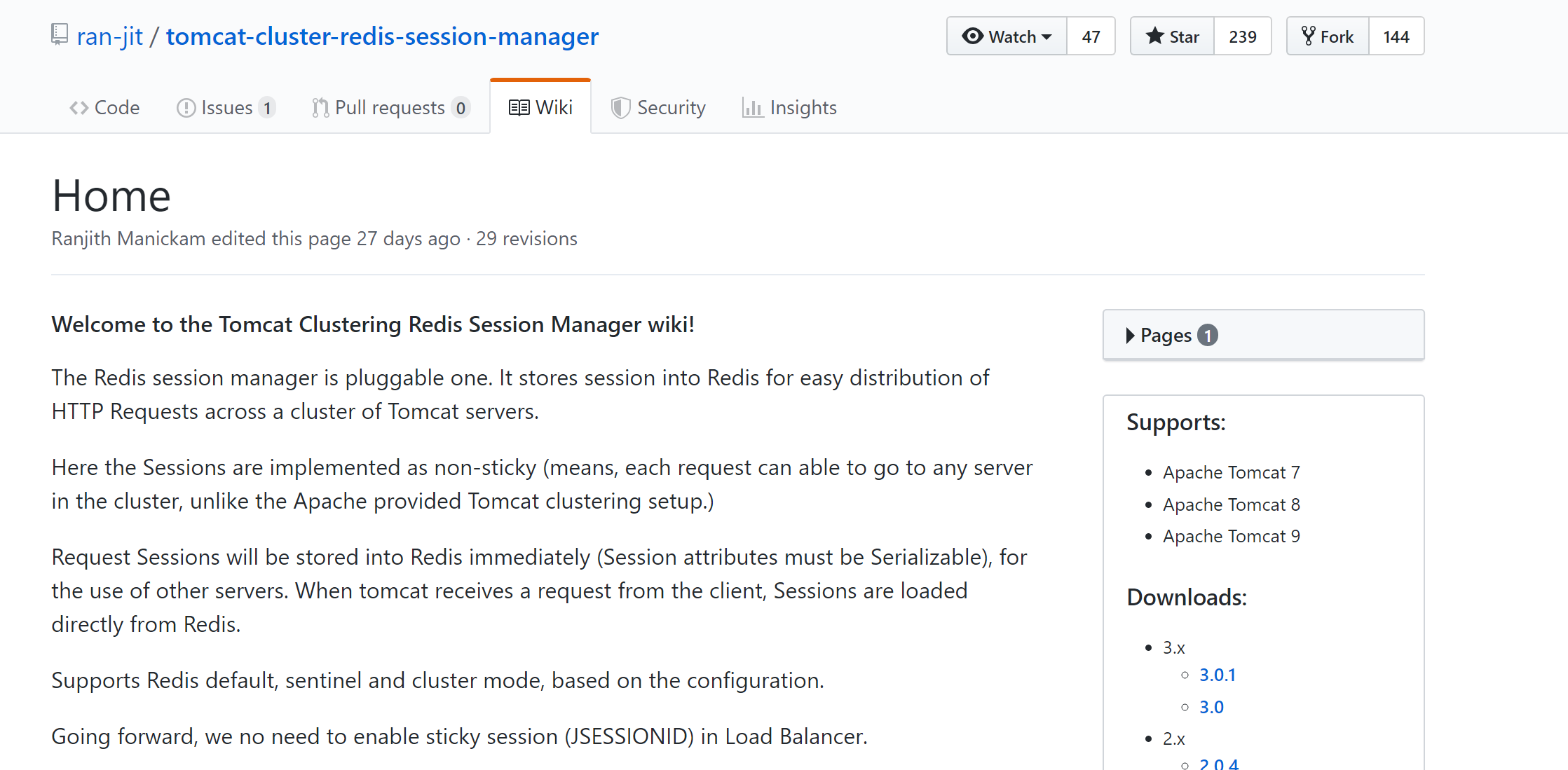
Task: Click the repository book icon
Action: 60,34
